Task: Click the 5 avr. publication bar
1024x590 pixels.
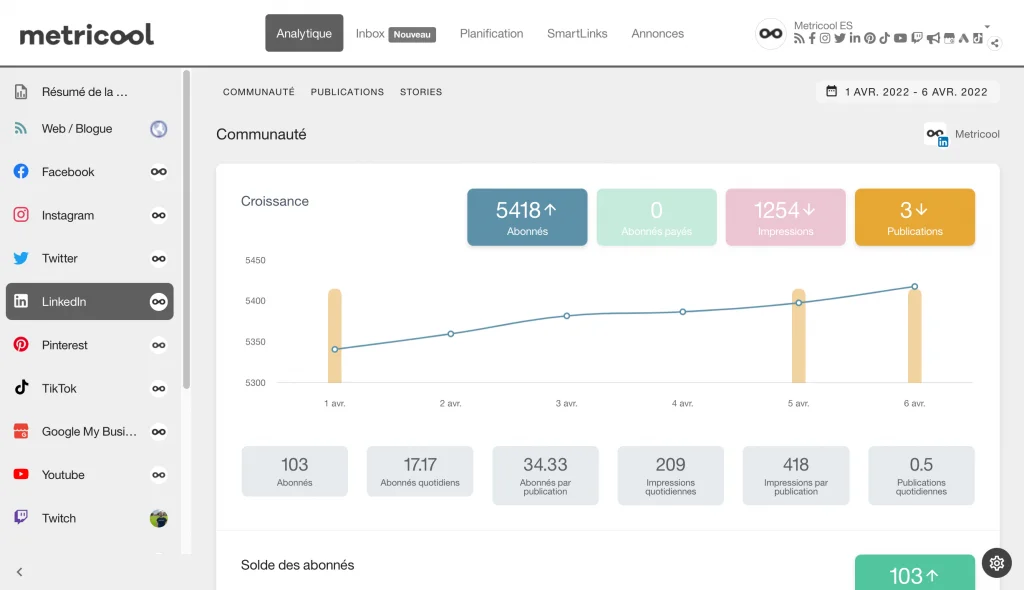Action: pyautogui.click(x=798, y=336)
